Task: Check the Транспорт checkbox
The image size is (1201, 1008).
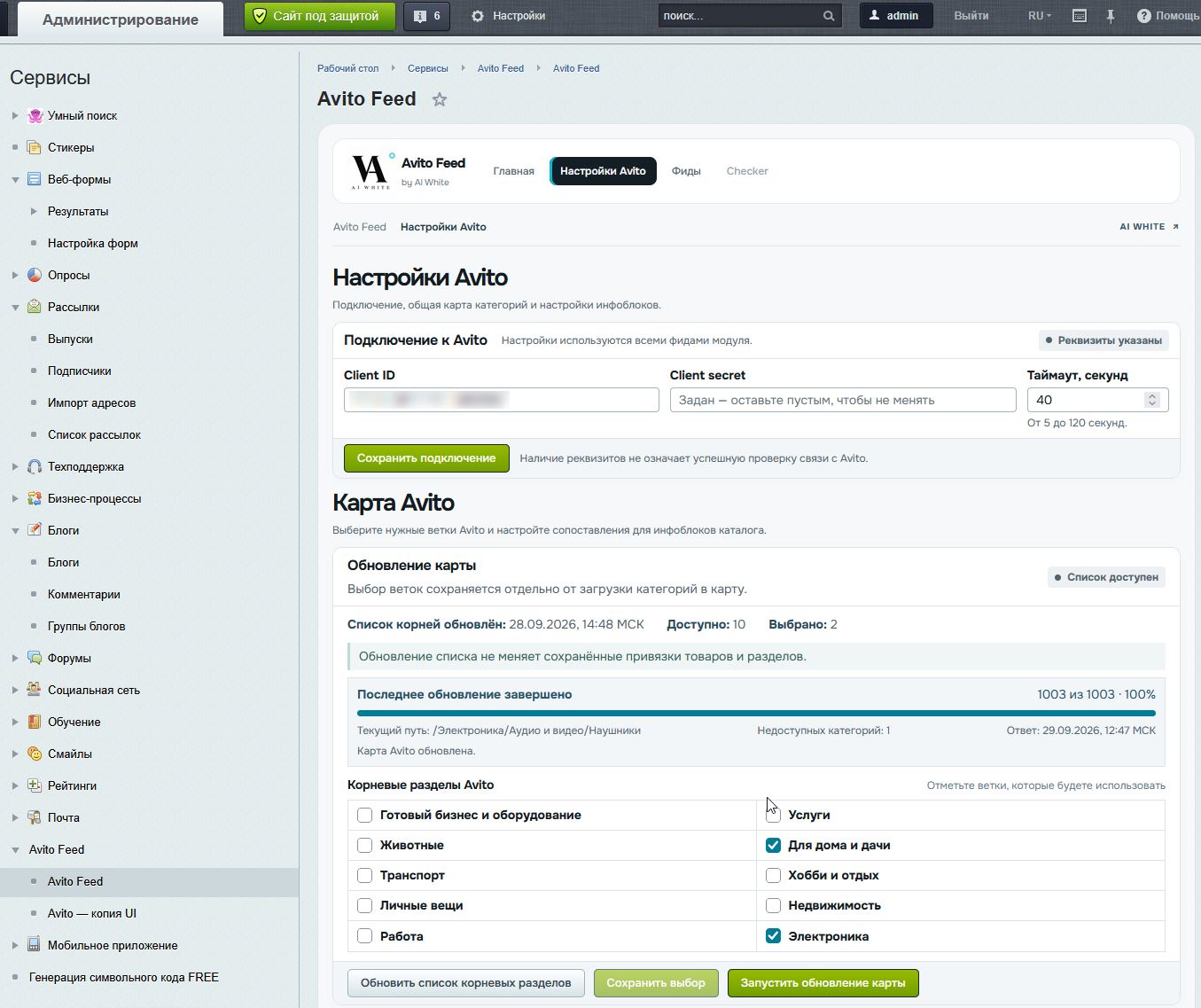Action: 364,875
